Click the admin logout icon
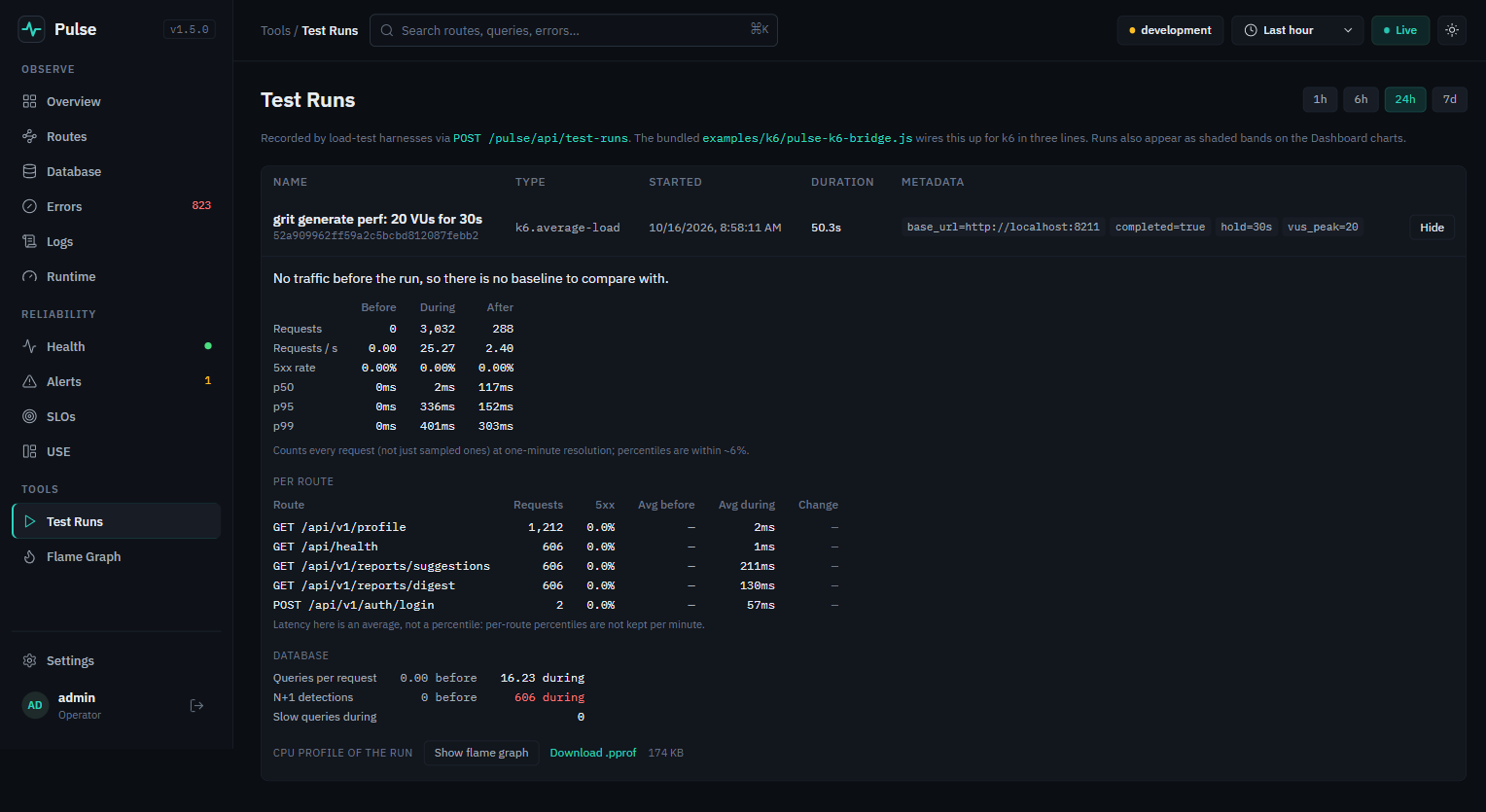 click(x=196, y=705)
